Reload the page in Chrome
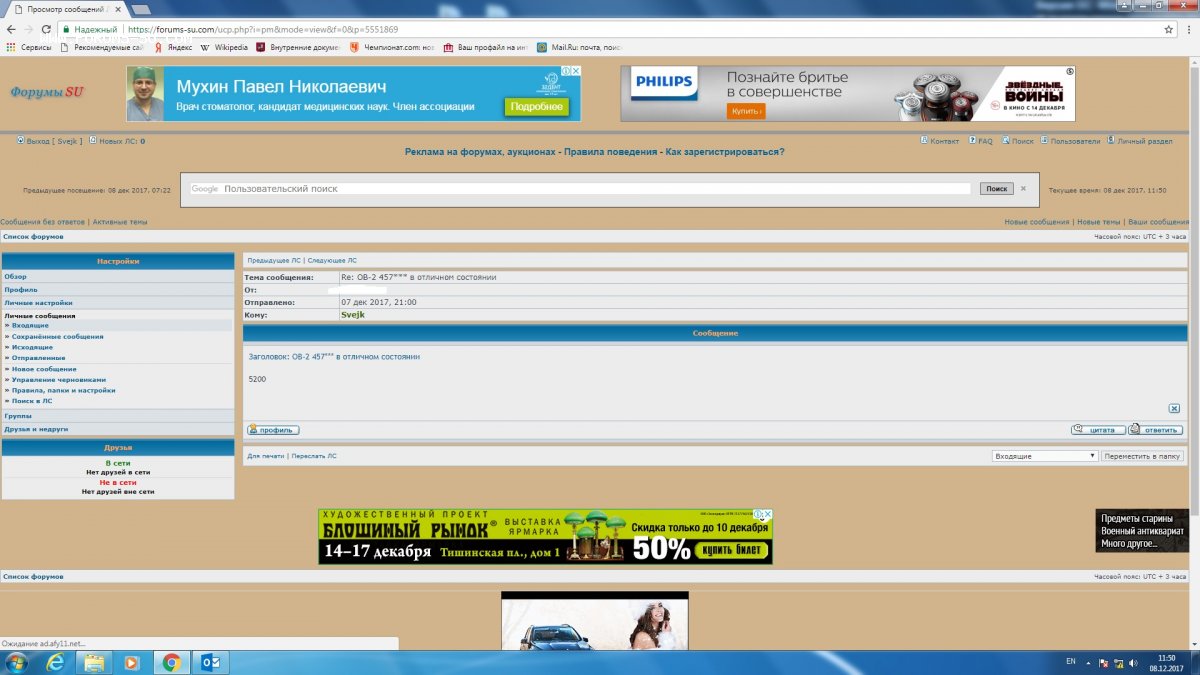 coord(43,30)
